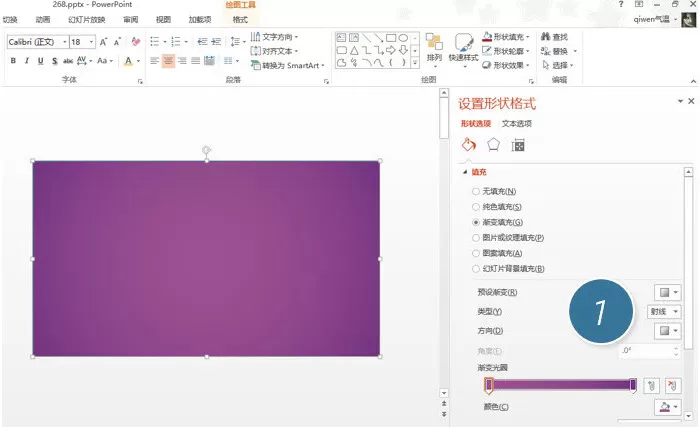Open the Arrange (排列) tool
700x427 pixels.
coord(434,50)
